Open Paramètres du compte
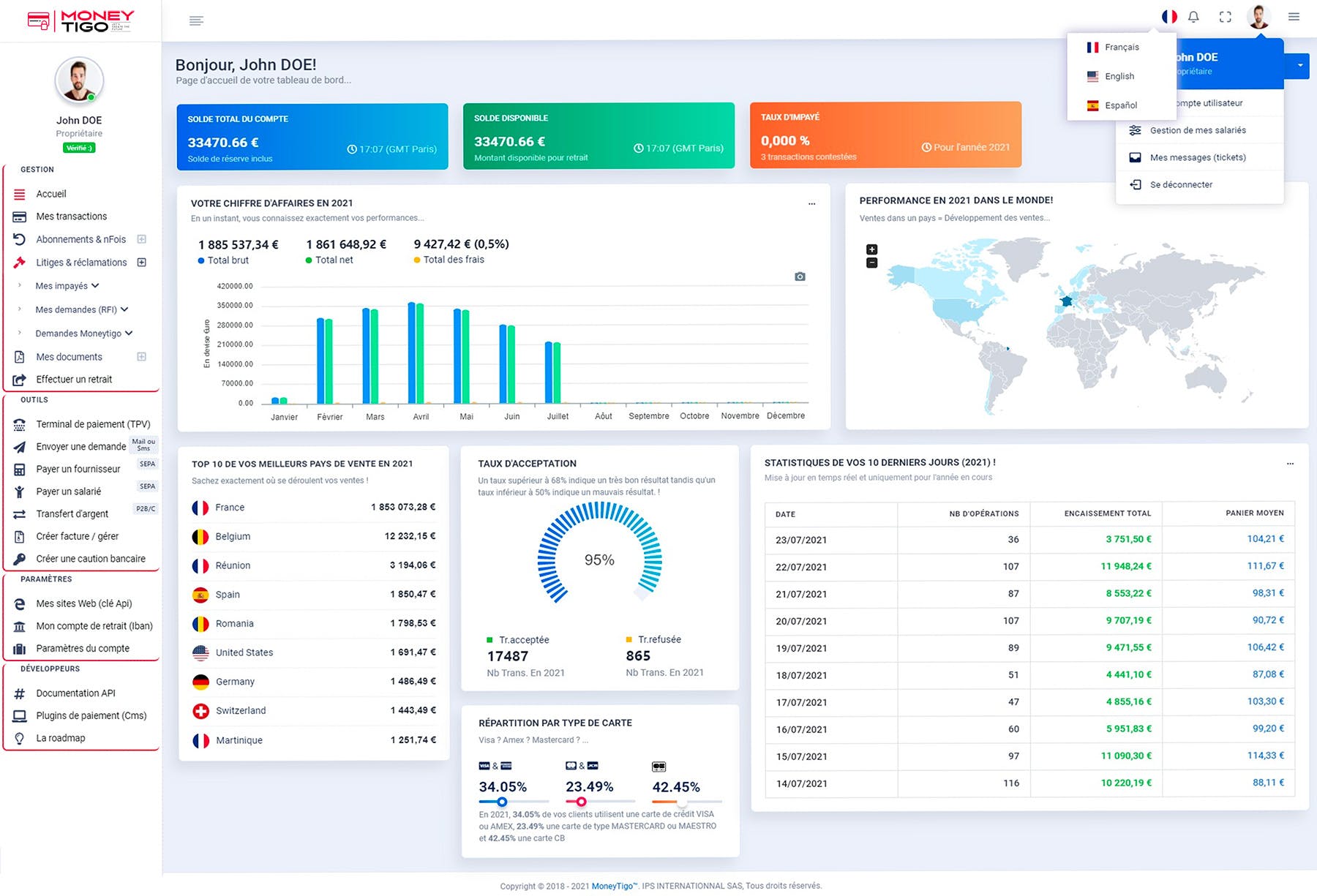 click(x=83, y=649)
